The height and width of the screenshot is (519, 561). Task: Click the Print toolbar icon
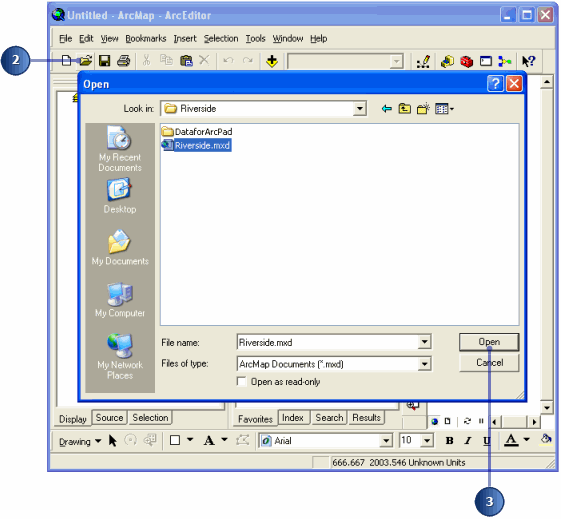123,60
